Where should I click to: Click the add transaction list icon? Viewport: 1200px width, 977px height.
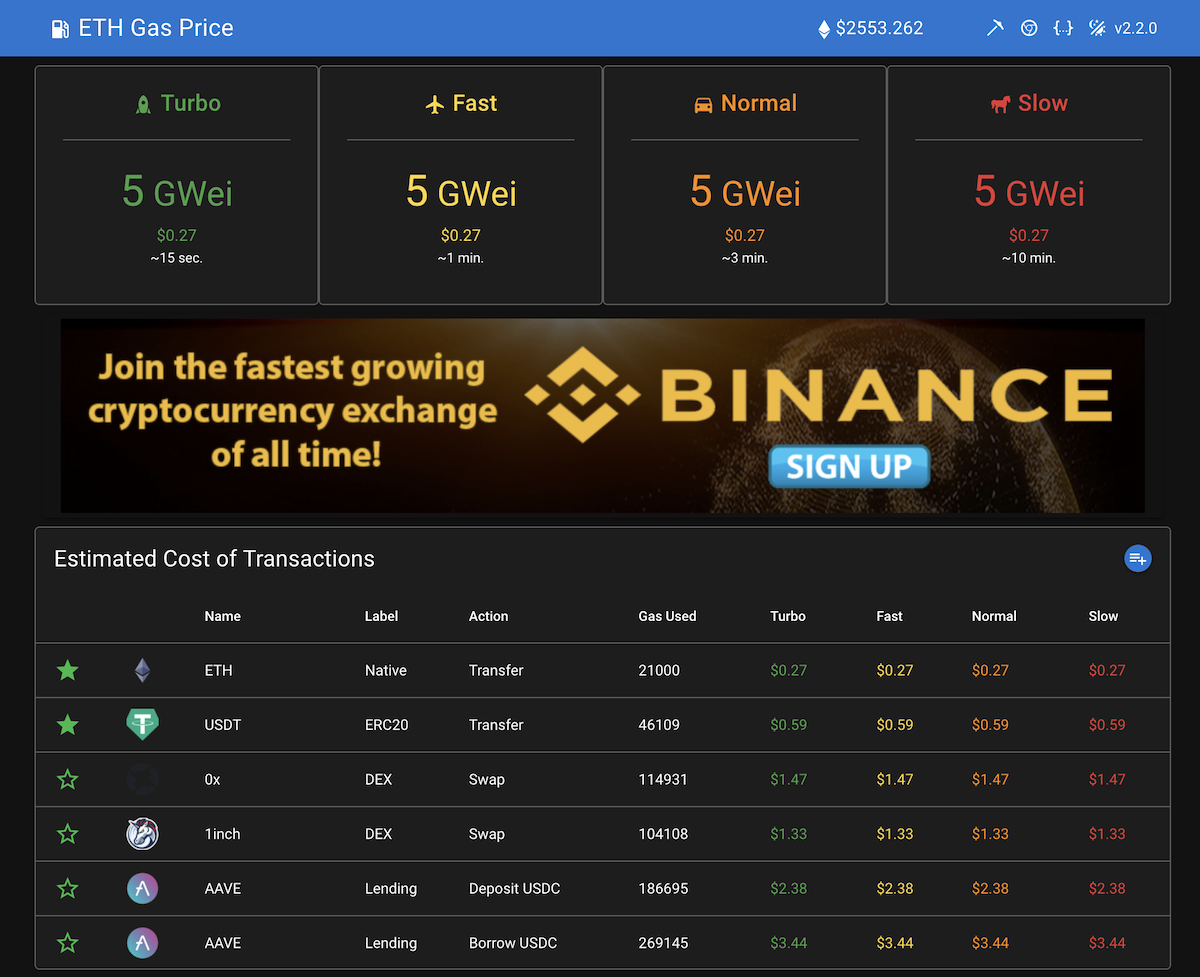(1137, 559)
